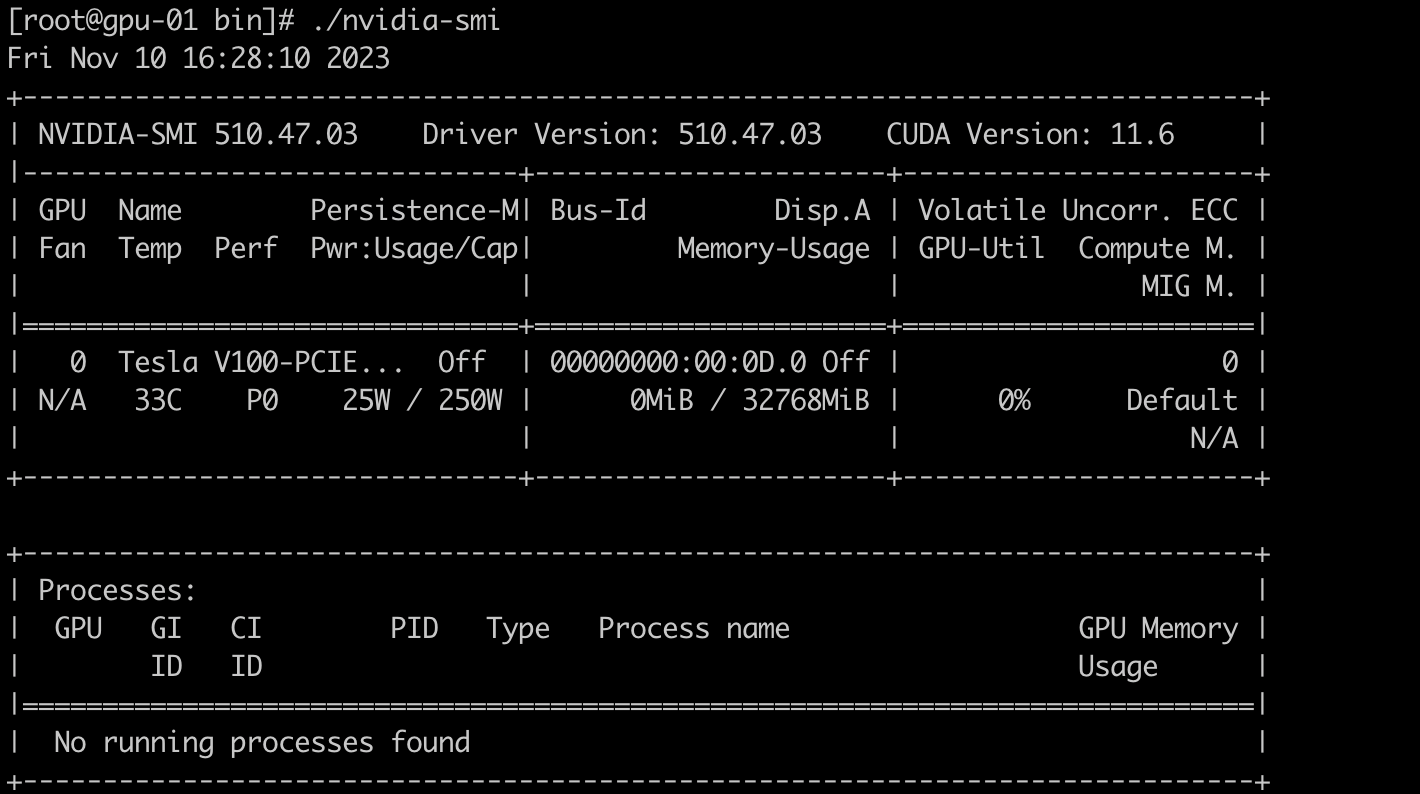Click the 0MiB / 32768MiB memory value
This screenshot has height=794, width=1420.
click(749, 400)
